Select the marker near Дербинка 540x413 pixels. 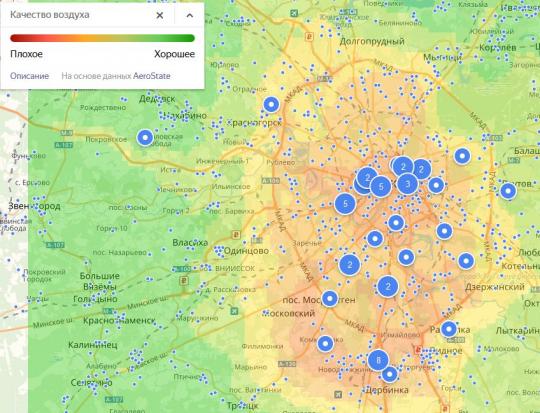390,374
